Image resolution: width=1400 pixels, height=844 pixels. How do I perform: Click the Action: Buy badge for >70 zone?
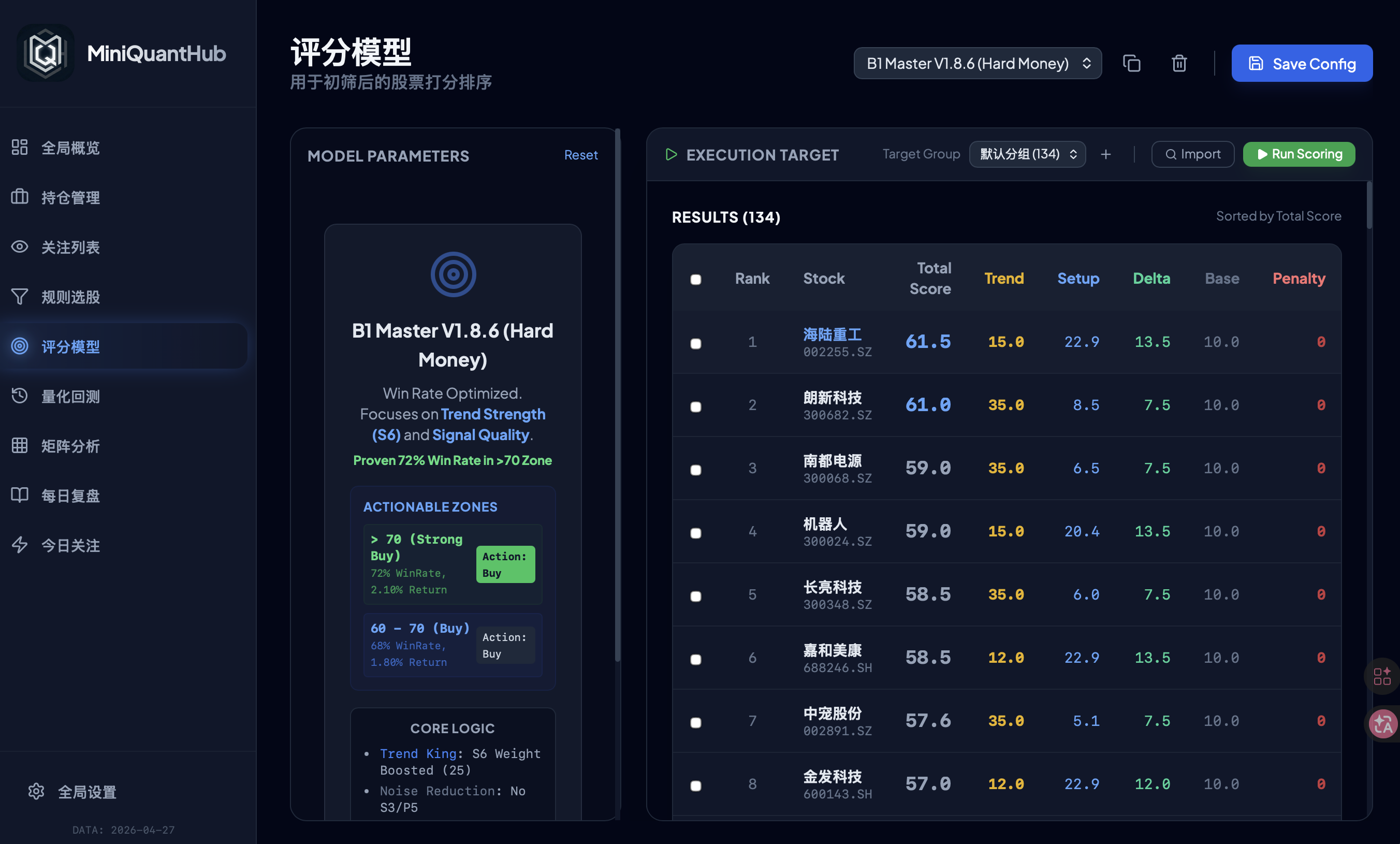tap(505, 564)
